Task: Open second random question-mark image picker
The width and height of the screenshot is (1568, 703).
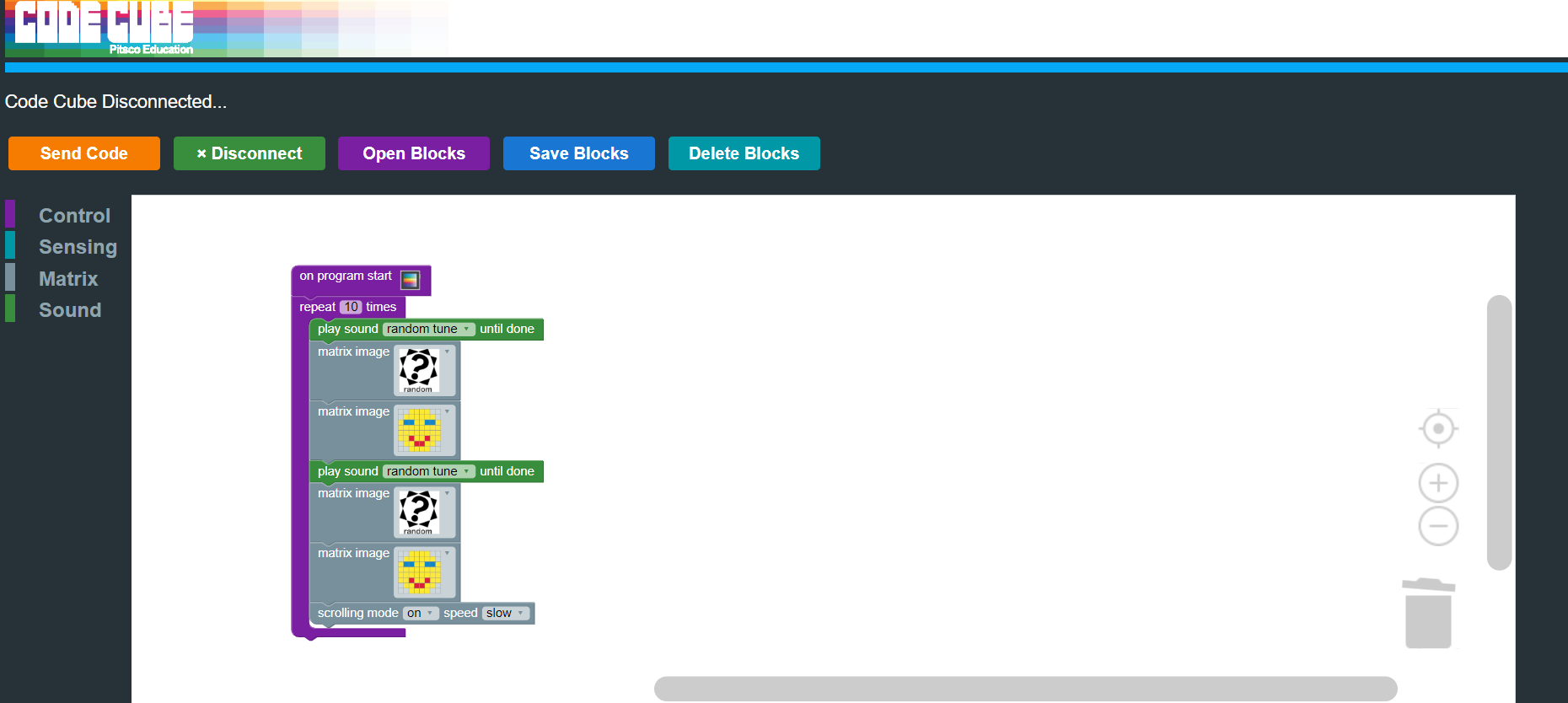Action: pos(424,512)
